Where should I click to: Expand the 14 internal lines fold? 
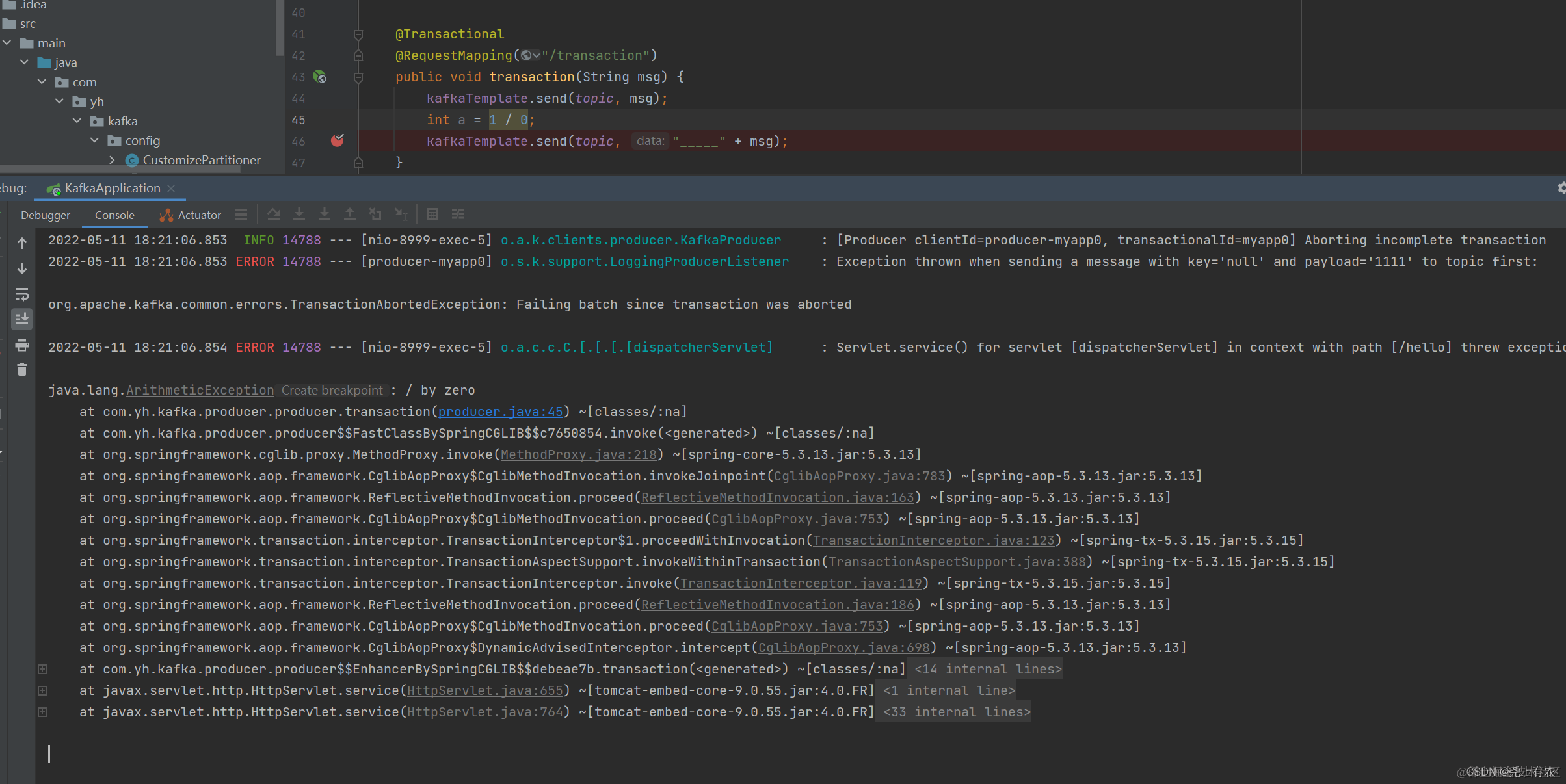pos(987,669)
